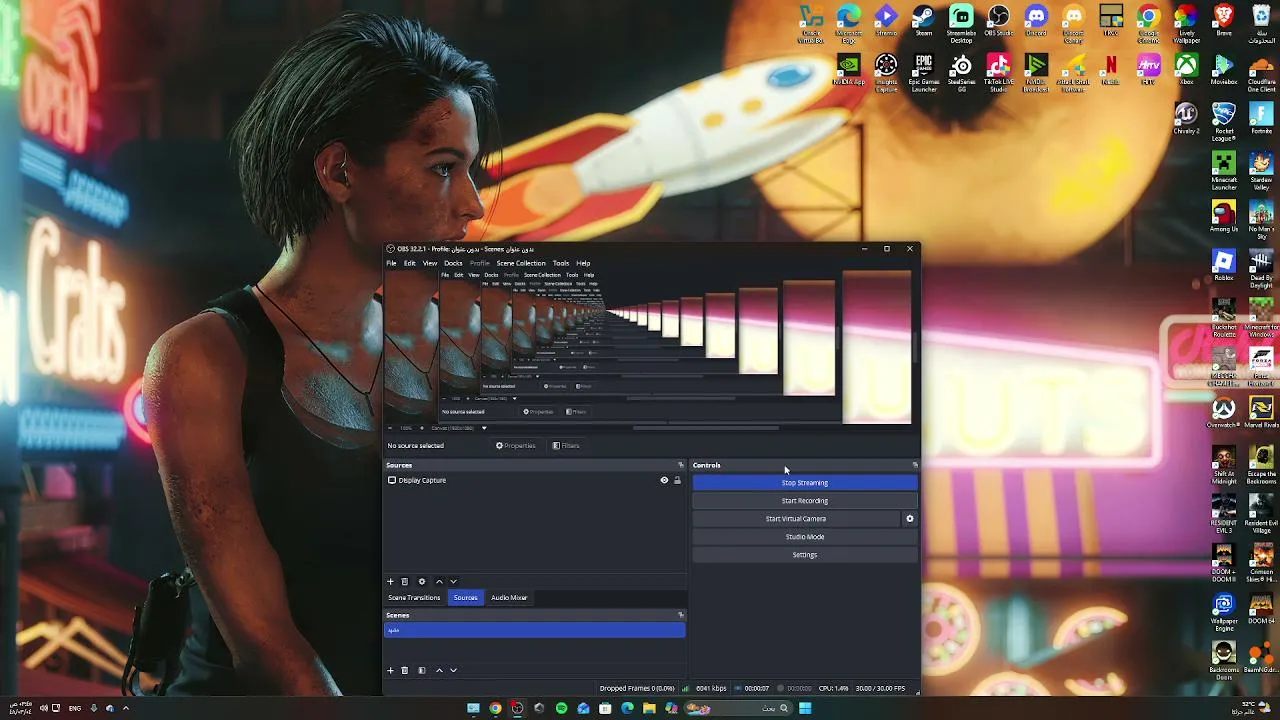
Task: Open Spotify from the taskbar
Action: [x=561, y=709]
